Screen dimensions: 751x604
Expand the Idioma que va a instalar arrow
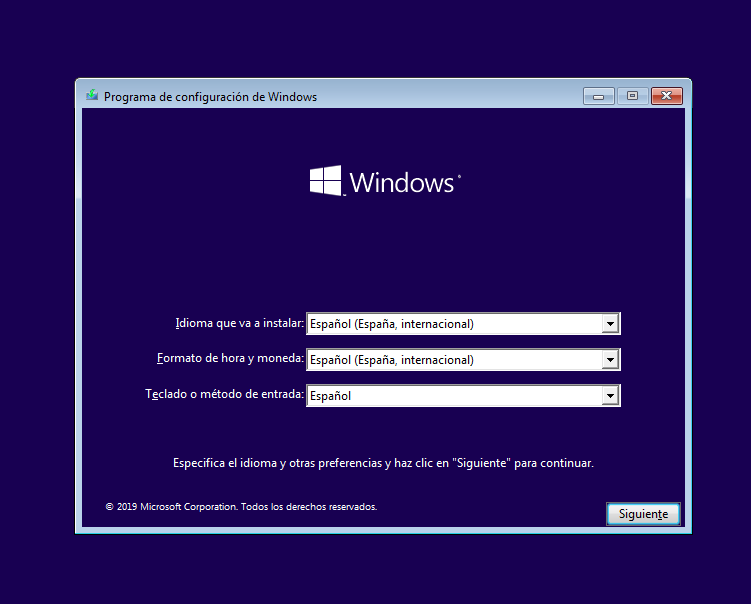click(x=610, y=324)
